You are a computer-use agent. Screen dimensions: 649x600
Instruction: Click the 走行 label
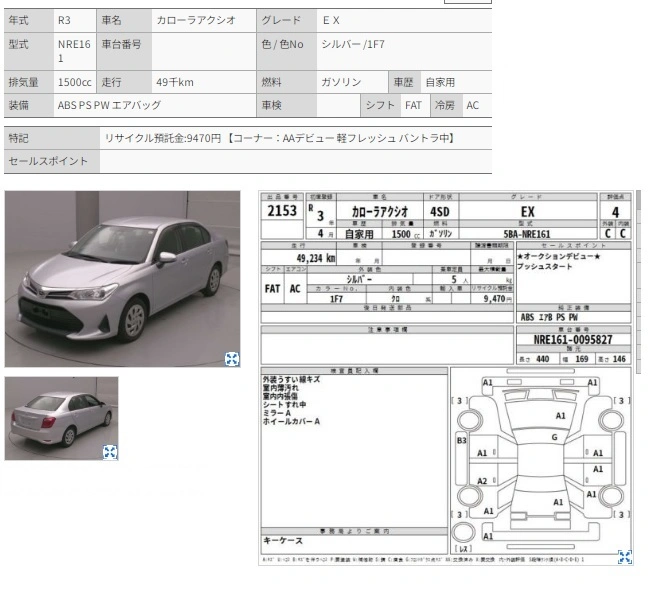coord(112,82)
